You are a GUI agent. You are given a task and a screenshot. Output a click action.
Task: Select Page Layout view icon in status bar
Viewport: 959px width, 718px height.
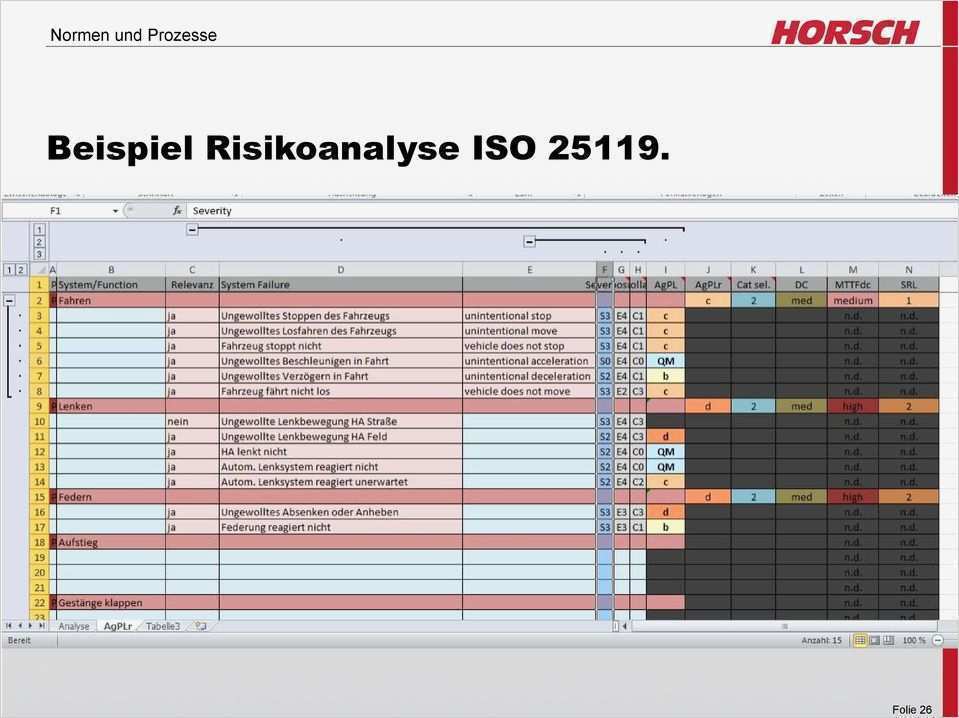tap(875, 640)
